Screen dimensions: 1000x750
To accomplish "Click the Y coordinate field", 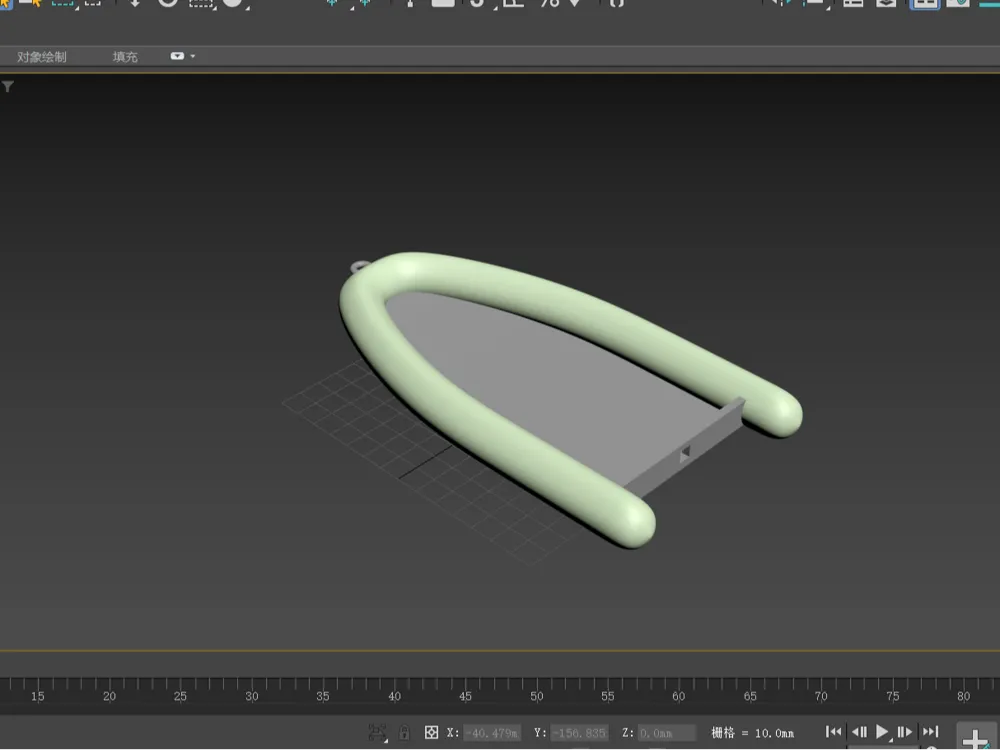I will tap(579, 733).
